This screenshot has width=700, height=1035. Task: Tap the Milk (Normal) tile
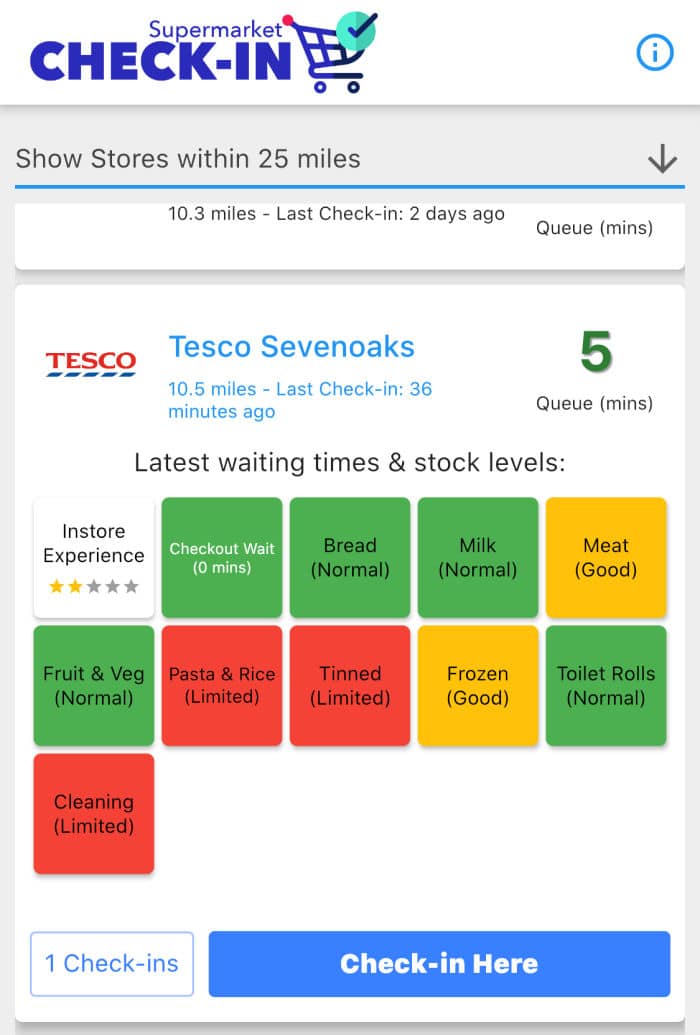click(478, 558)
